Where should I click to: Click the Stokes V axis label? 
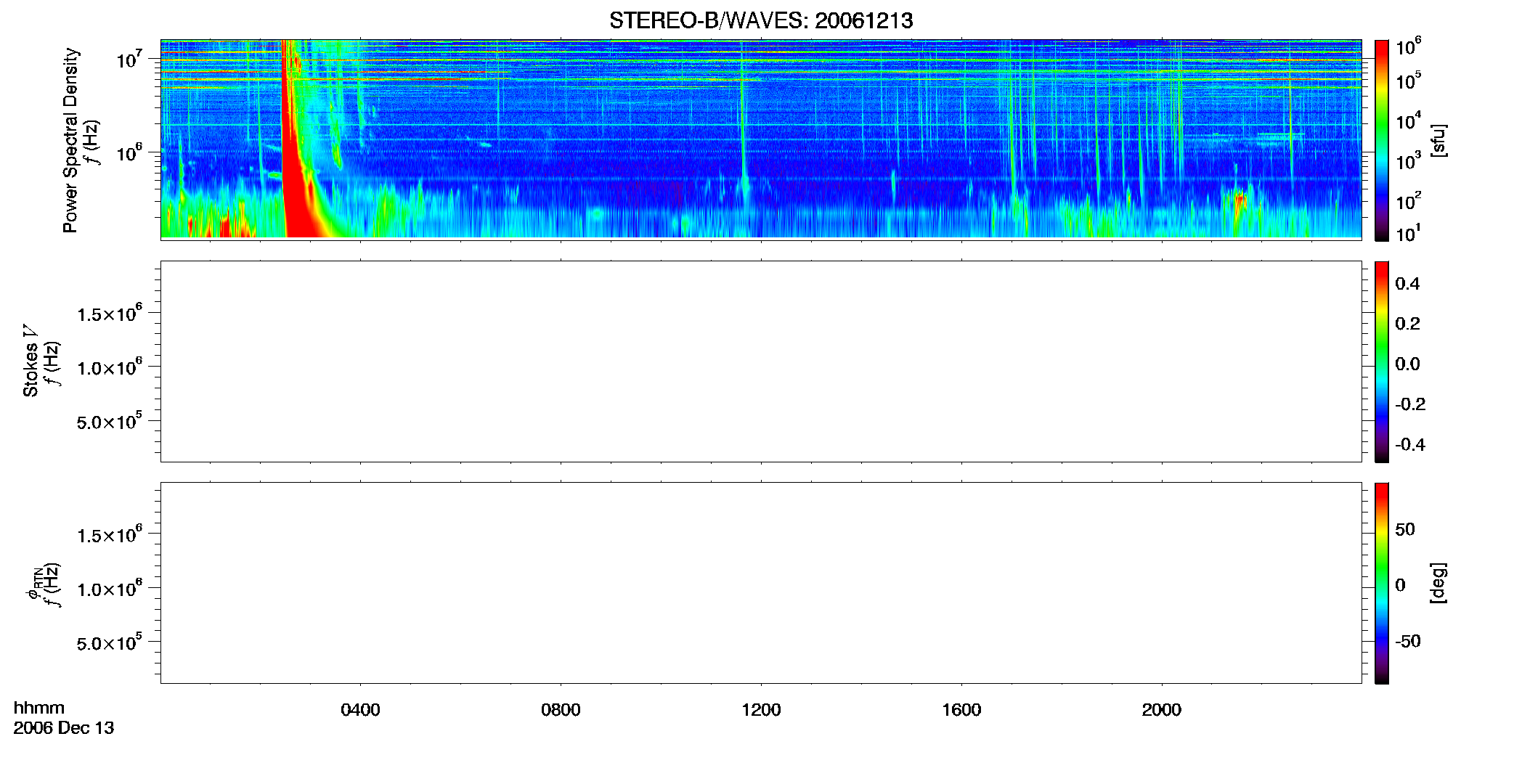pos(30,361)
